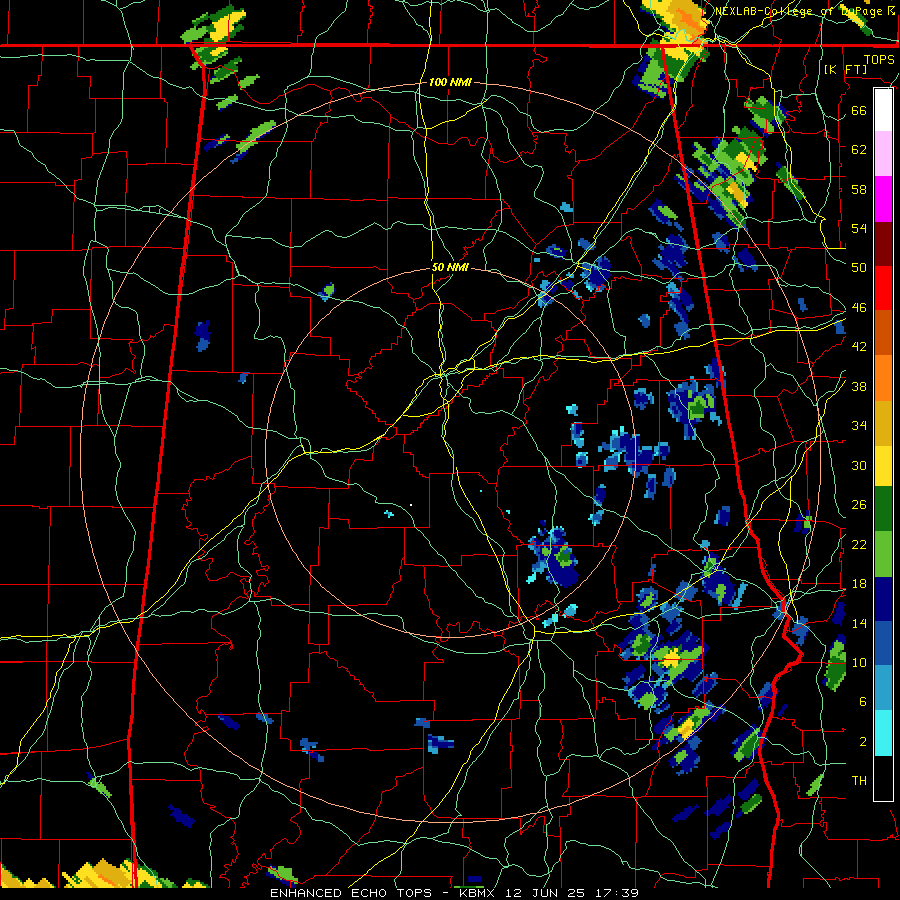Click the "100 NMI" range ring label
The height and width of the screenshot is (900, 900).
click(450, 82)
